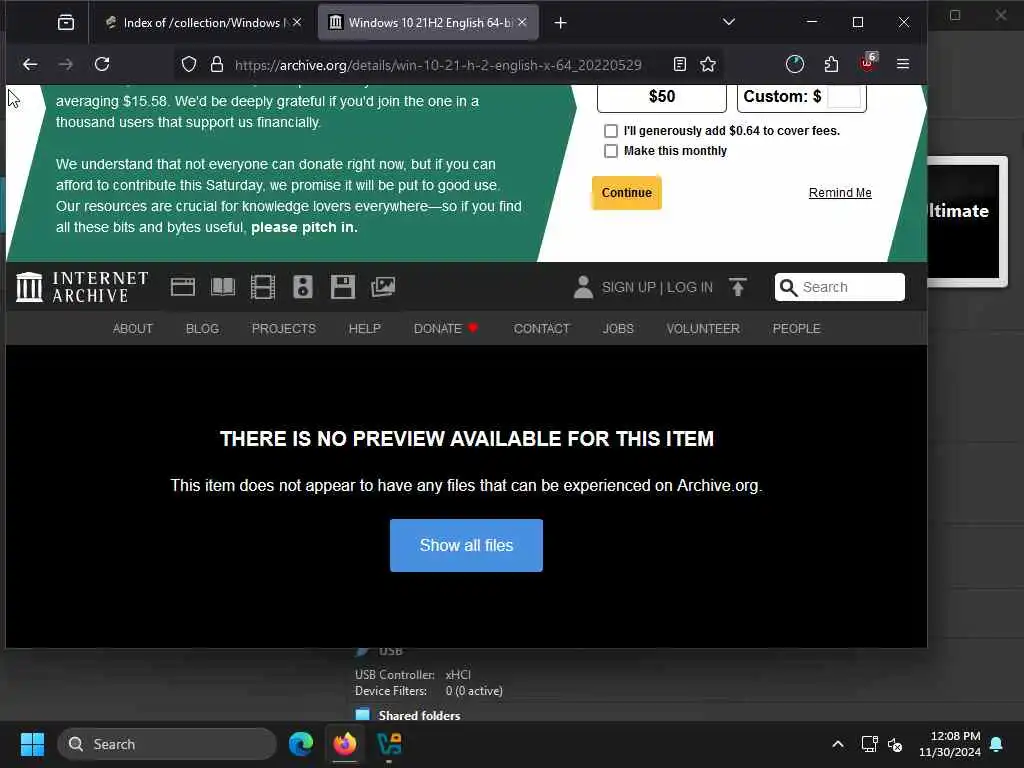
Task: Click the upload arrow icon
Action: click(738, 287)
